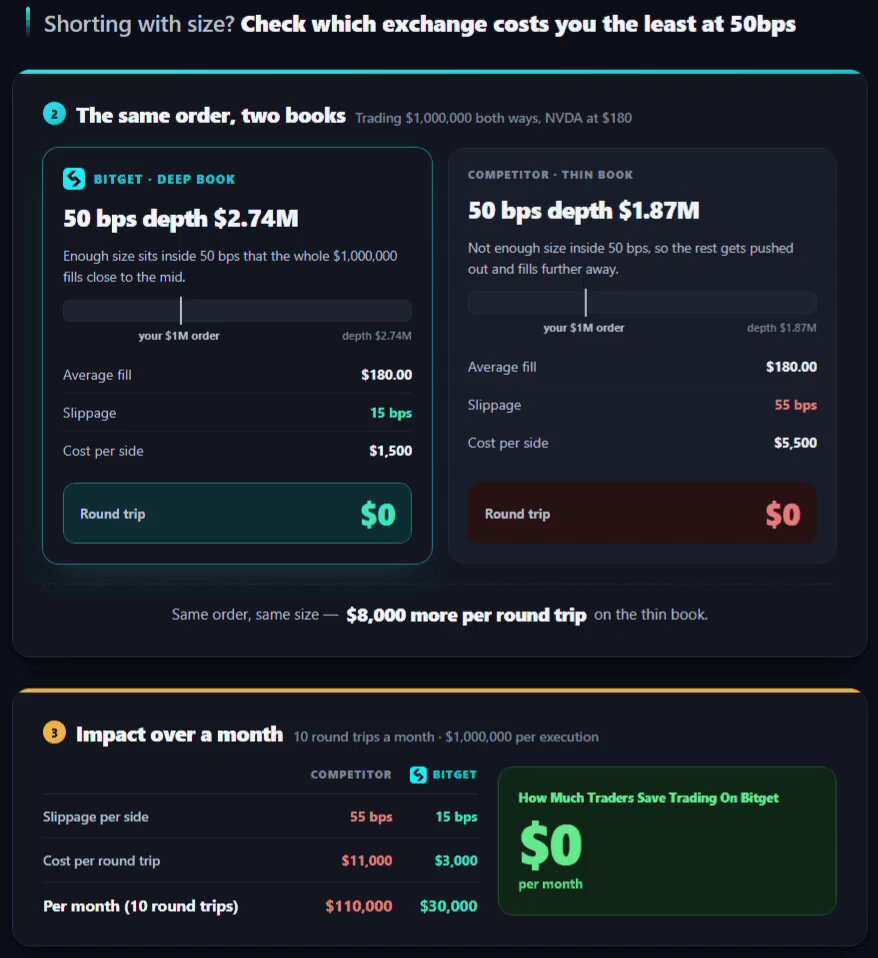Click the Bitget logo in the comparison table header

point(419,775)
